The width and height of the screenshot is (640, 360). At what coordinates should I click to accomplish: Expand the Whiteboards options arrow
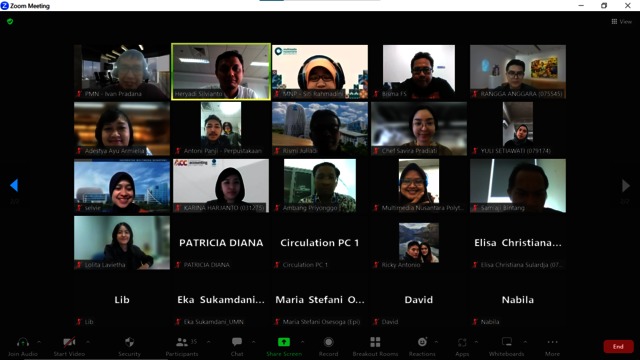[x=525, y=342]
